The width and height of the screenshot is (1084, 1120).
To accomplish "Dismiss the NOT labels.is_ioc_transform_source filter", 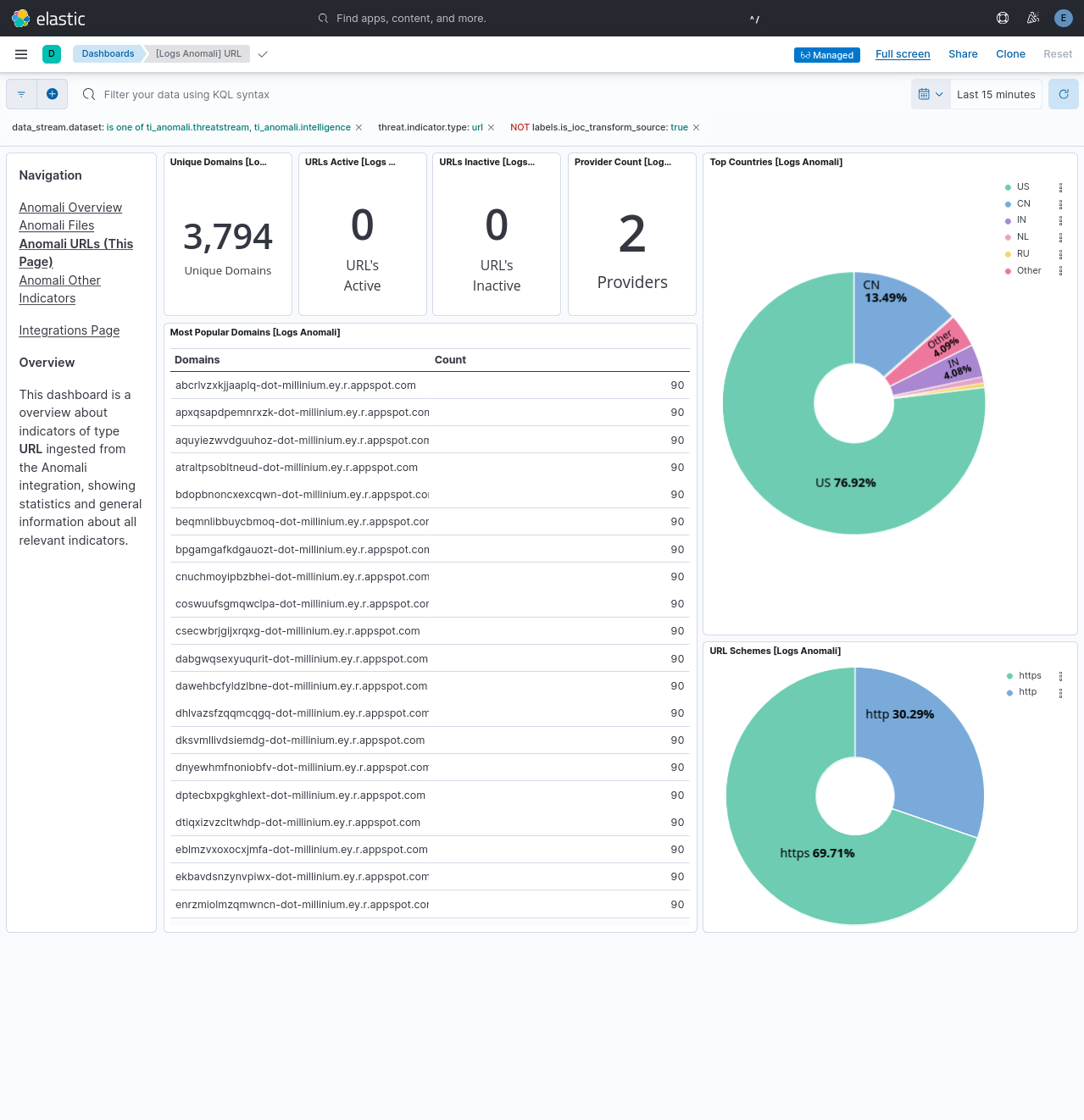I will (x=695, y=127).
